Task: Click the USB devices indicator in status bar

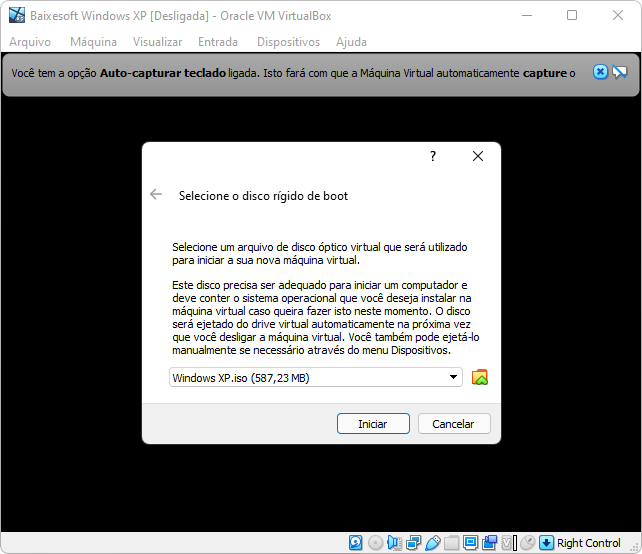Action: [x=432, y=543]
